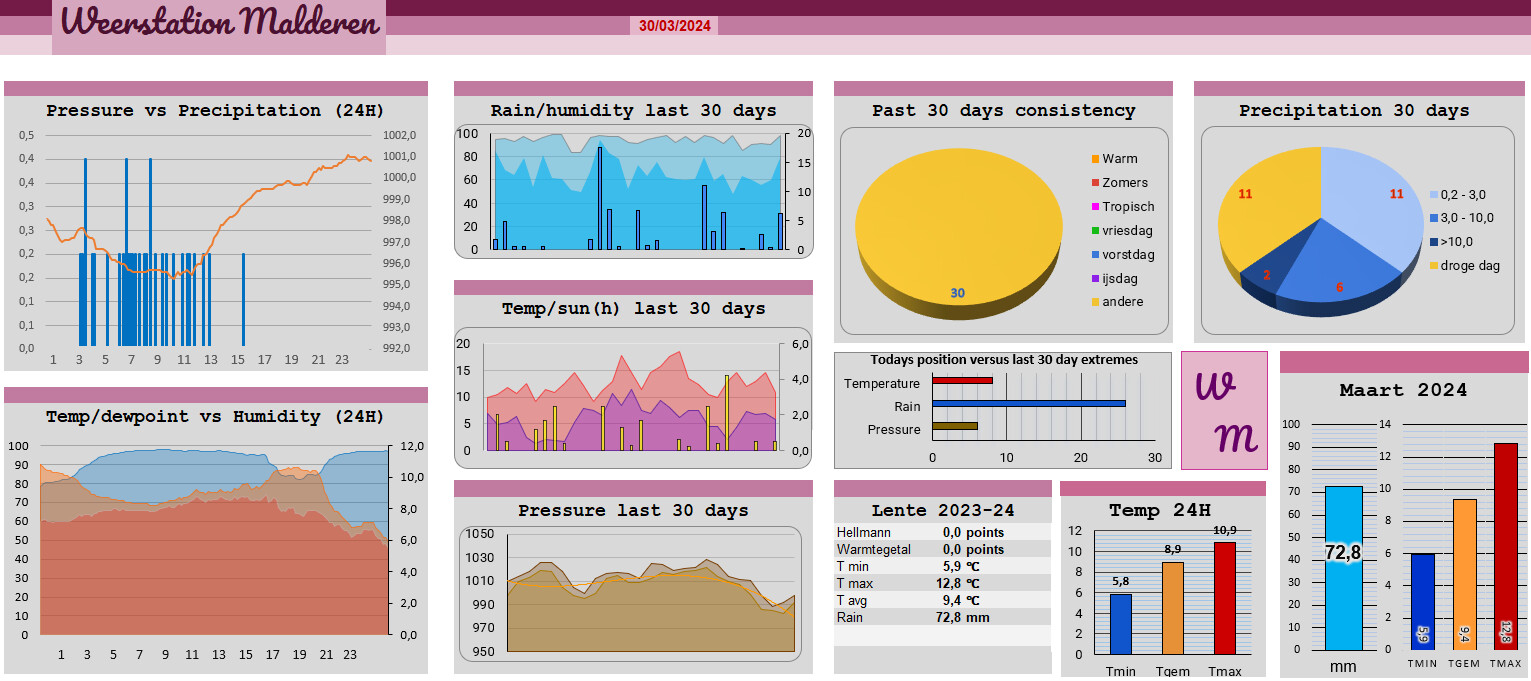This screenshot has height=681, width=1531.
Task: Click the blue Rain position bar
Action: tap(1029, 404)
